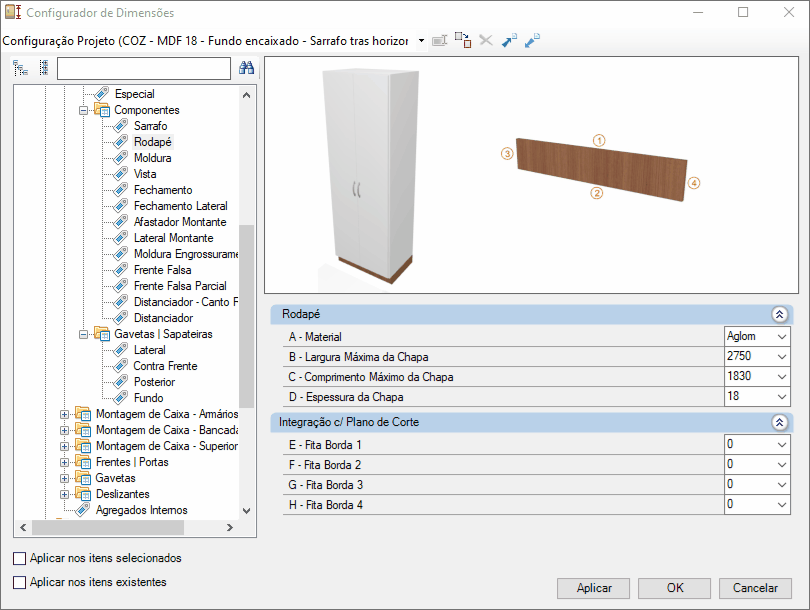This screenshot has width=810, height=610.
Task: Select Moldura in the Componentes tree
Action: [x=152, y=158]
